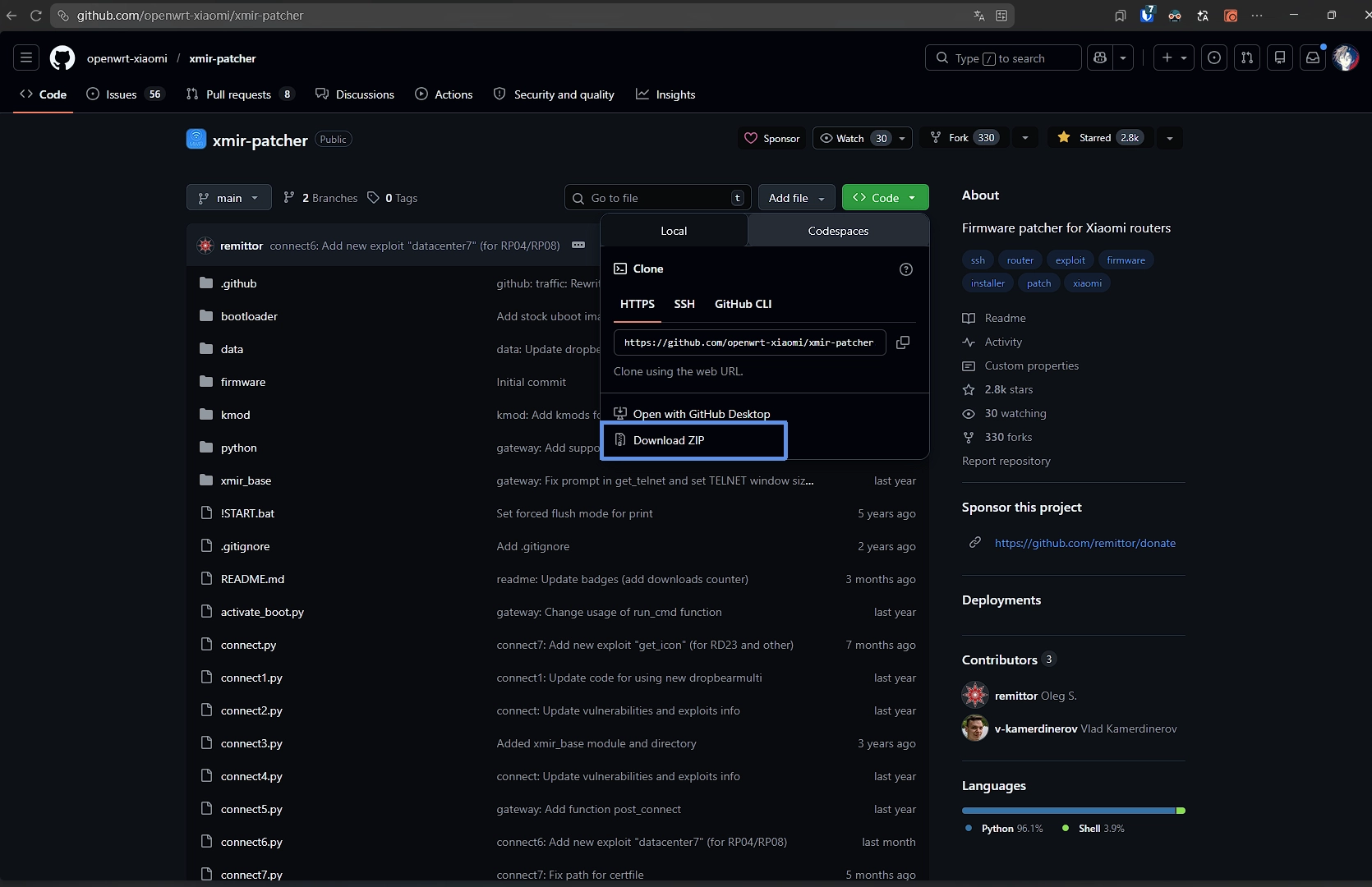This screenshot has height=887, width=1372.
Task: Open the xmir_base folder
Action: [x=246, y=480]
